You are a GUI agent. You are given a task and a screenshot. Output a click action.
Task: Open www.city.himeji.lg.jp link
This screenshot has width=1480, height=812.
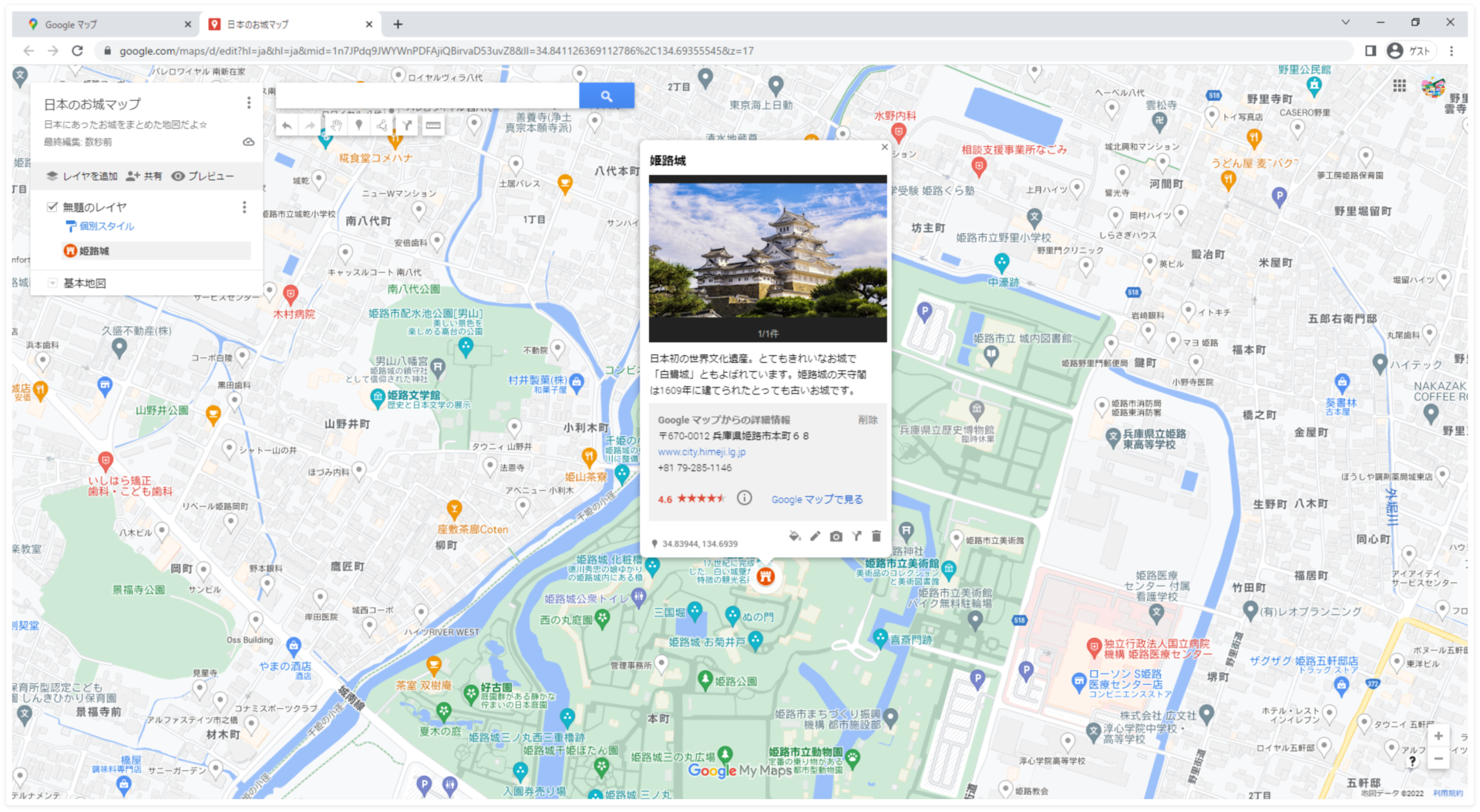click(701, 451)
